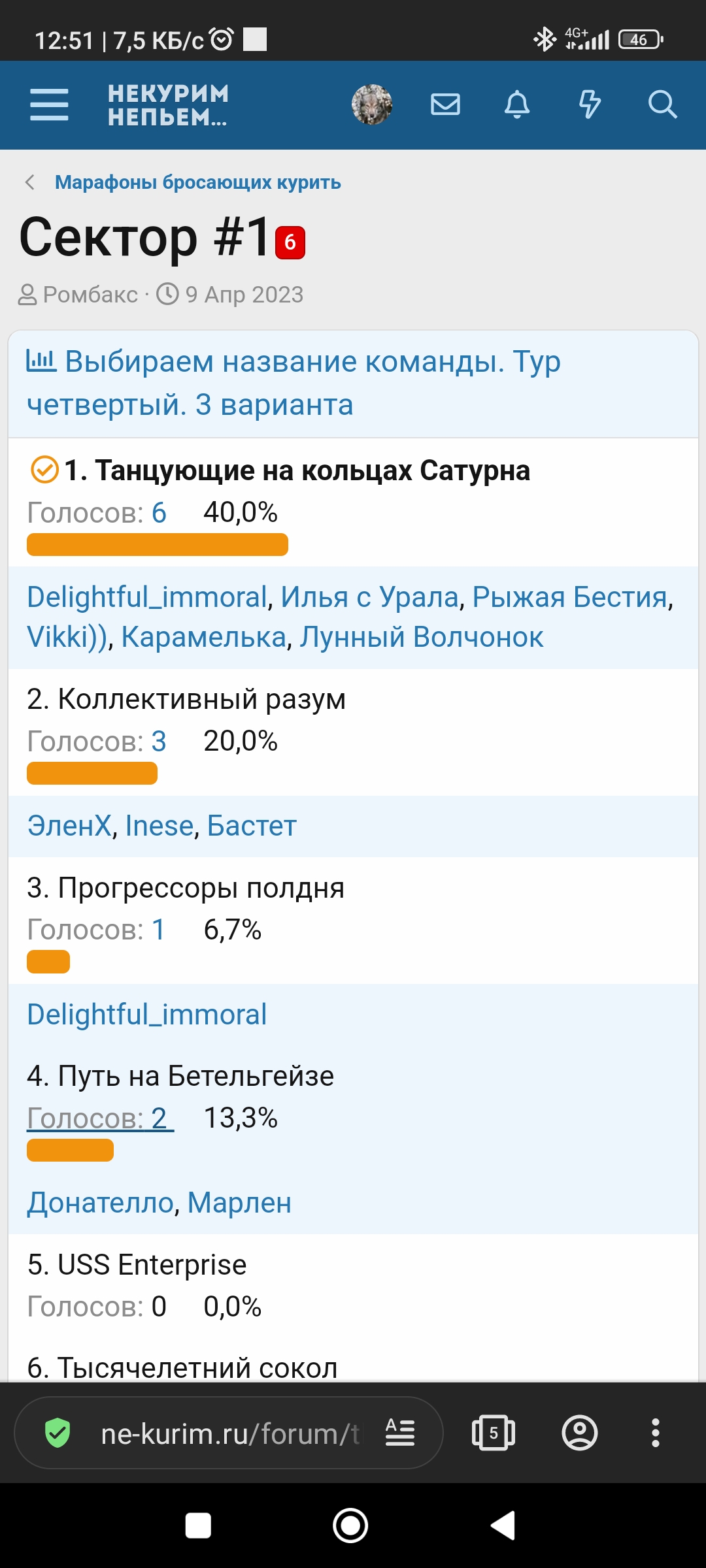
Task: Open the browser tabs switcher
Action: point(494,1433)
